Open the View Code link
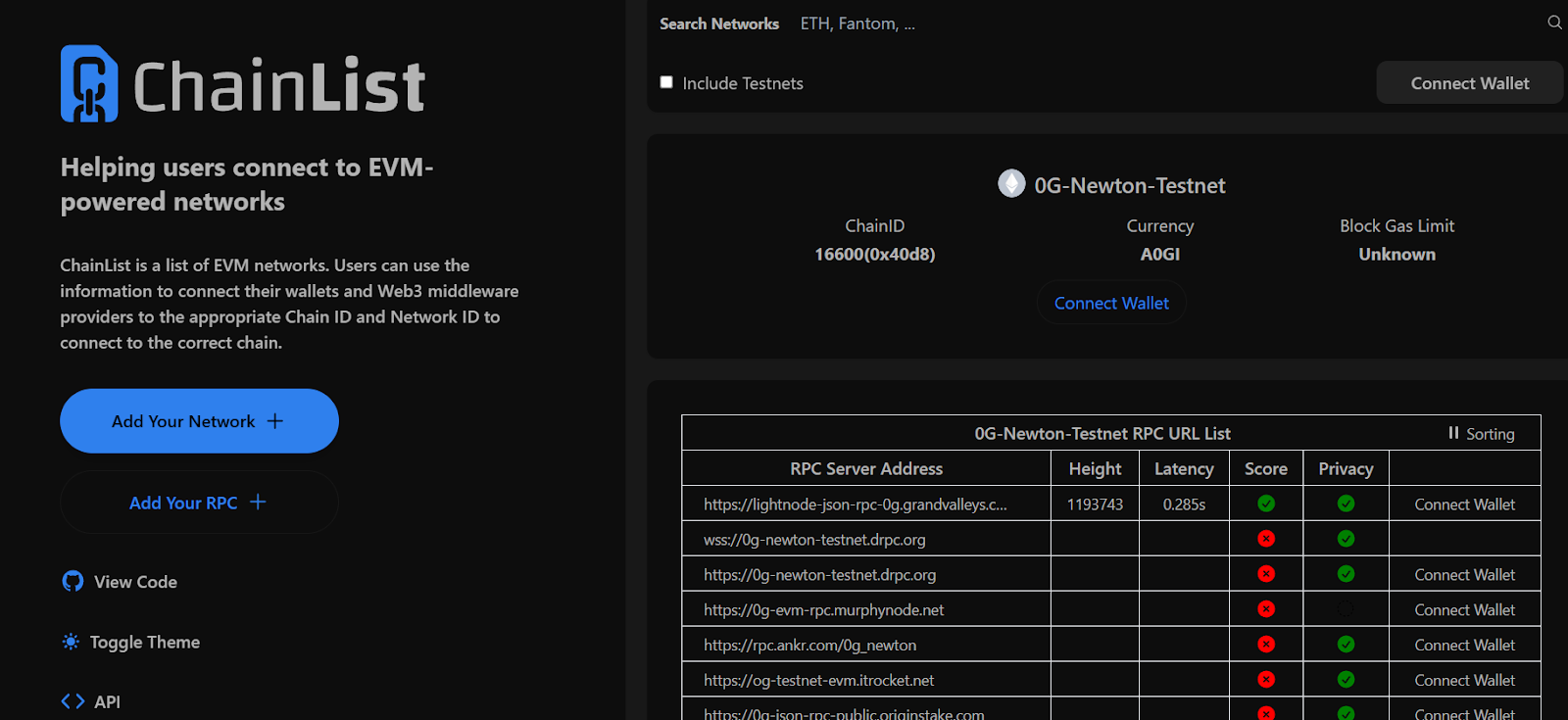 click(120, 582)
